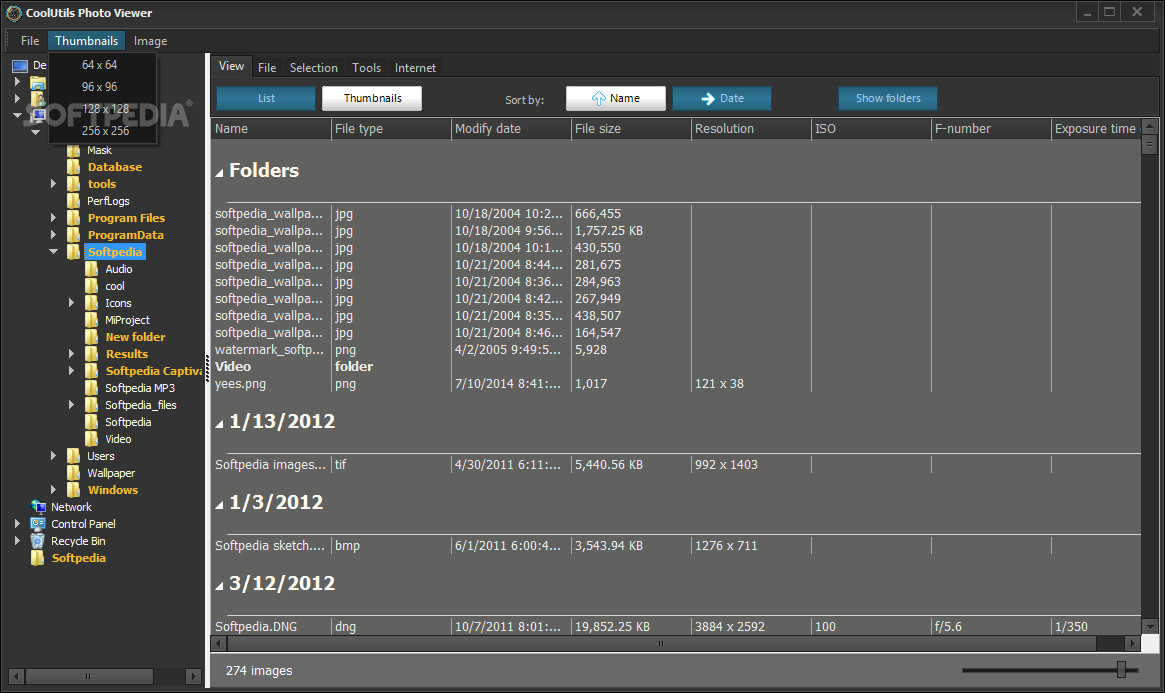Click the ISO column header
Screen dimensions: 1165x693
click(x=872, y=128)
